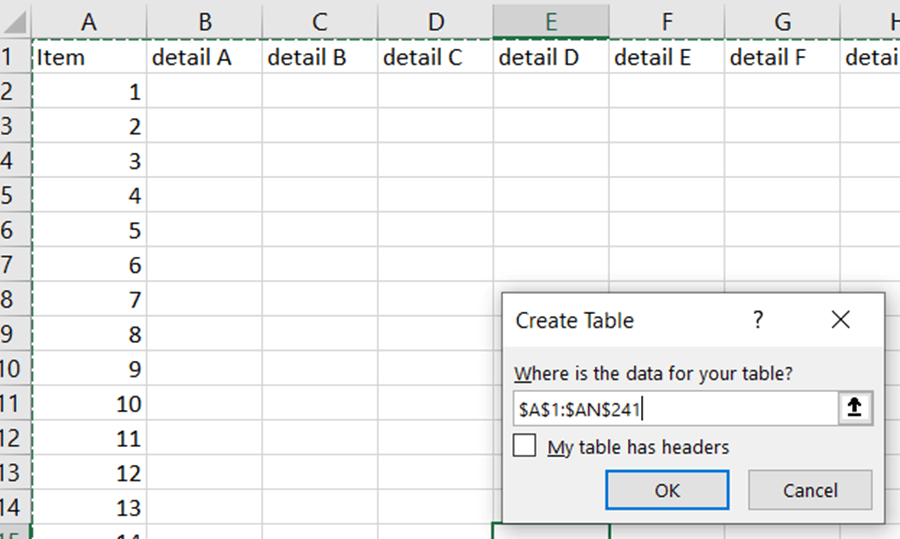This screenshot has width=900, height=539.
Task: Click the table data range input field
Action: [x=676, y=409]
